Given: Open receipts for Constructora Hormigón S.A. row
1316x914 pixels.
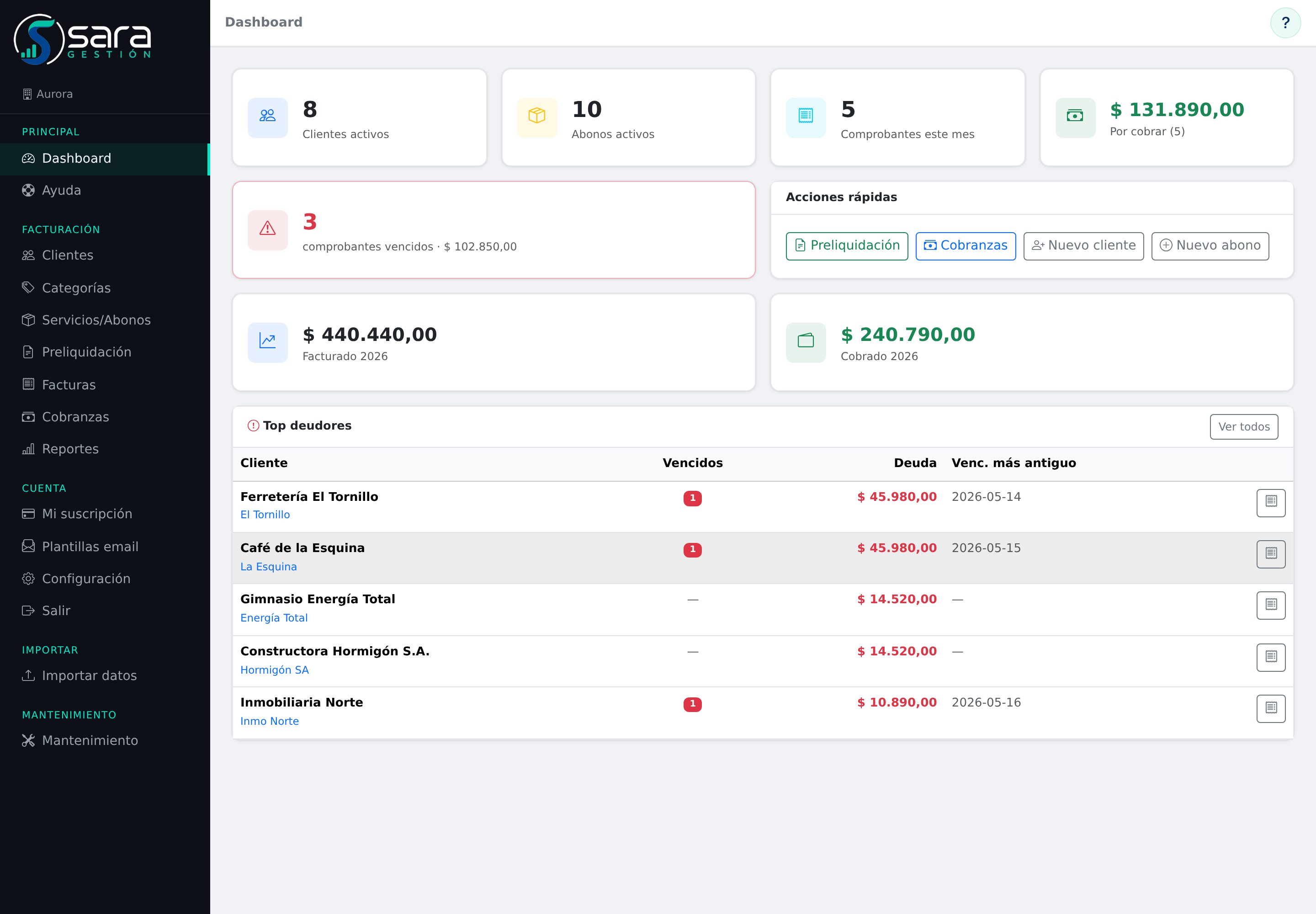Looking at the screenshot, I should pos(1271,658).
